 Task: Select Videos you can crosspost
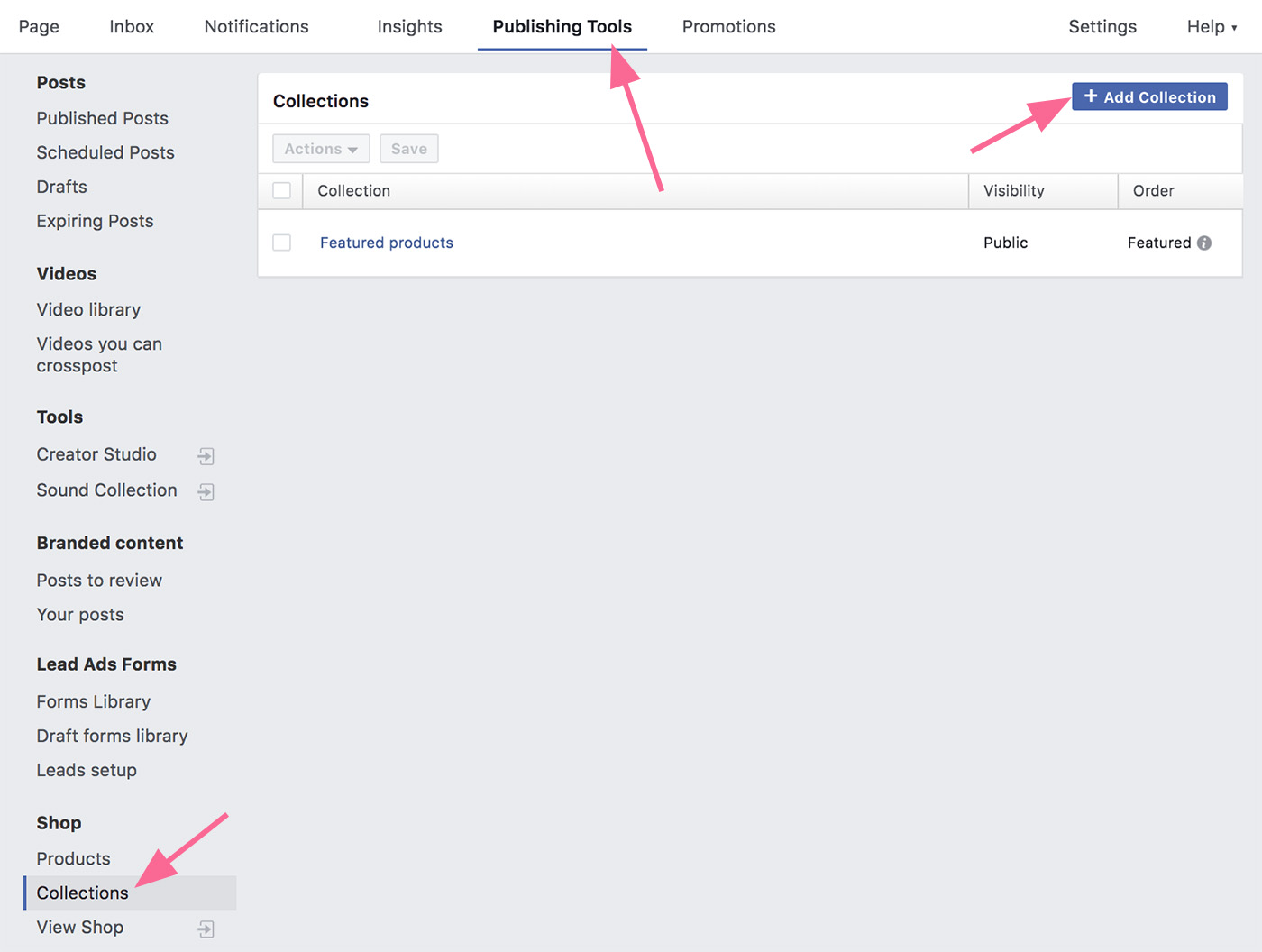[99, 354]
